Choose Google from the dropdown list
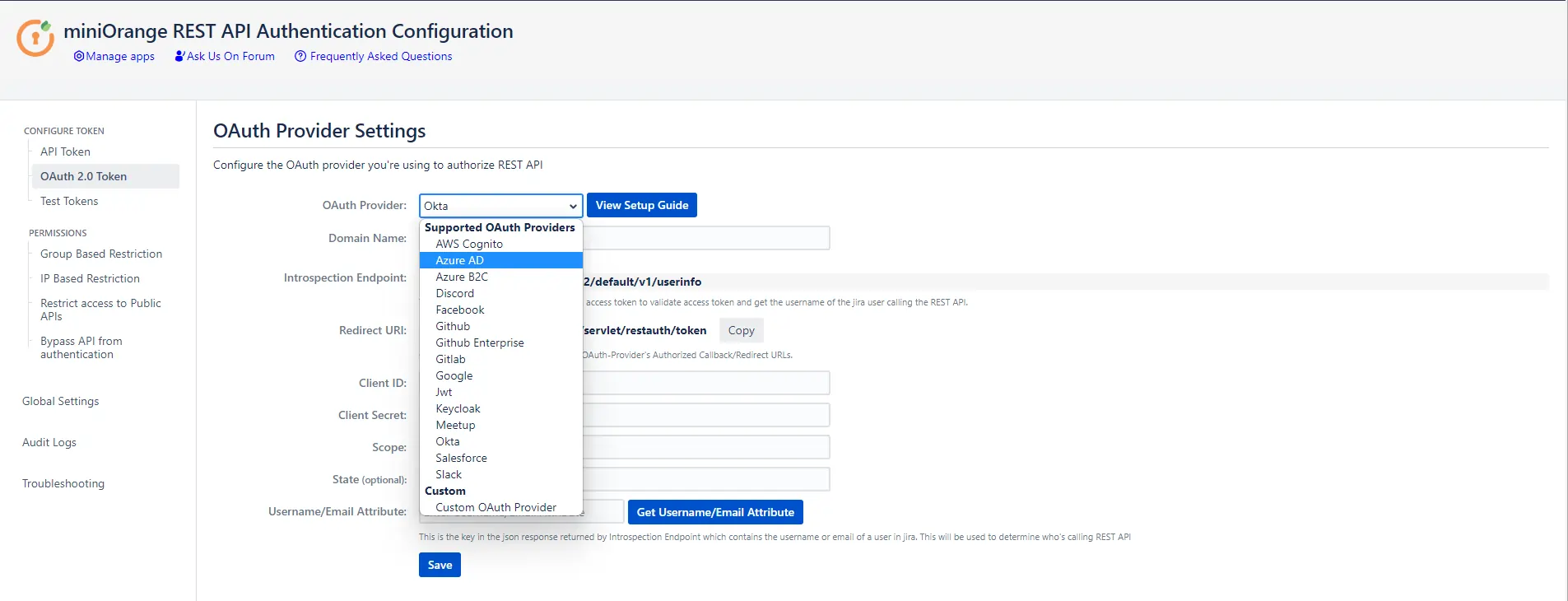The image size is (1568, 601). pos(500,375)
